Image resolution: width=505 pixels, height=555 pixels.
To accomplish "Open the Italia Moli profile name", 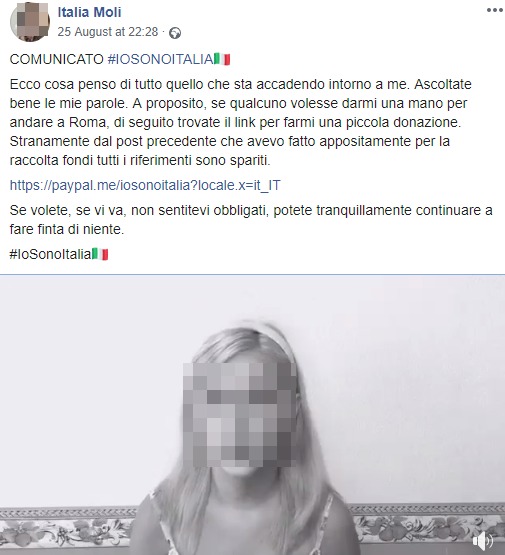I will coord(89,12).
